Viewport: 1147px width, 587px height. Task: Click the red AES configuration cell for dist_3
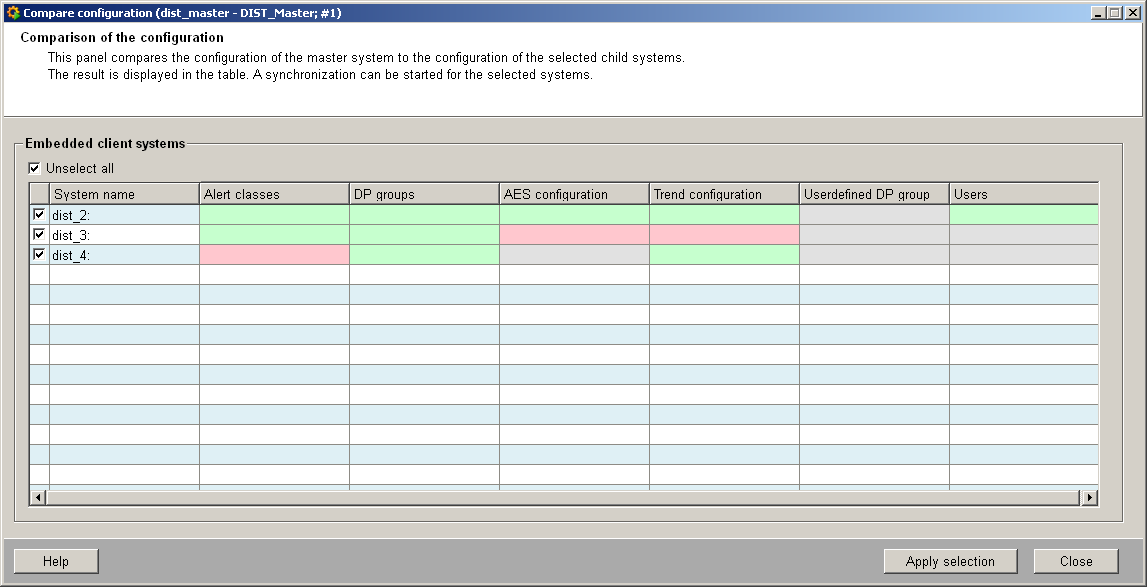[x=574, y=234]
